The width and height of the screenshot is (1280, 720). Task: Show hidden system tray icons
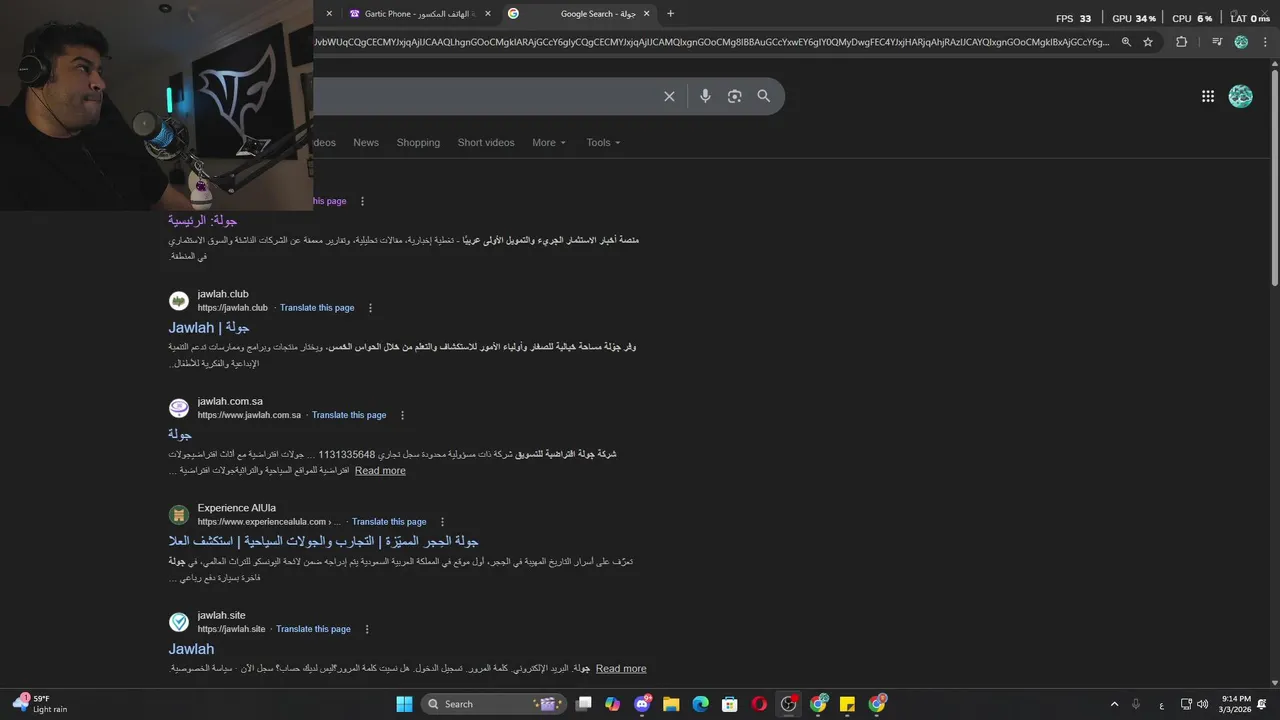pos(1115,704)
